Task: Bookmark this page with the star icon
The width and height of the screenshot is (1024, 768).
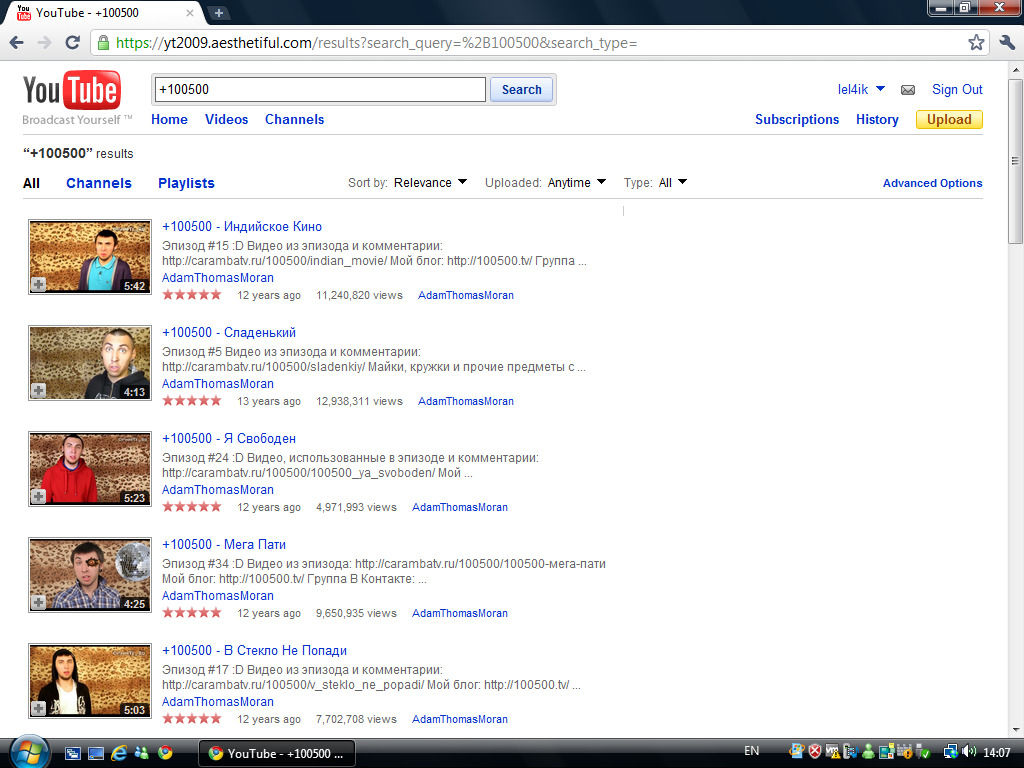Action: [x=976, y=43]
